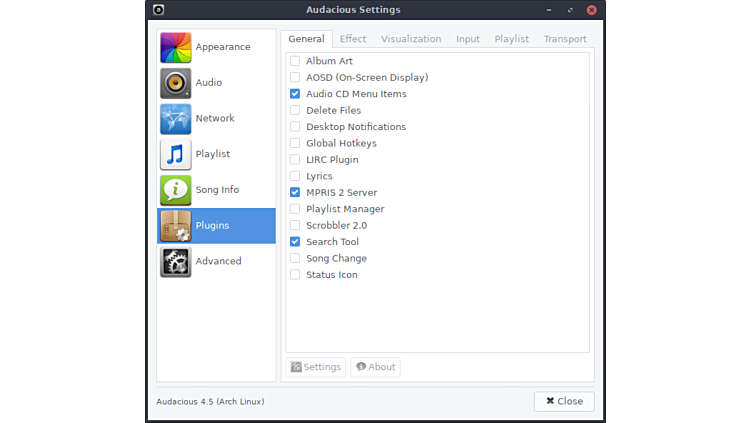
Task: Open the Transport tab
Action: point(565,39)
